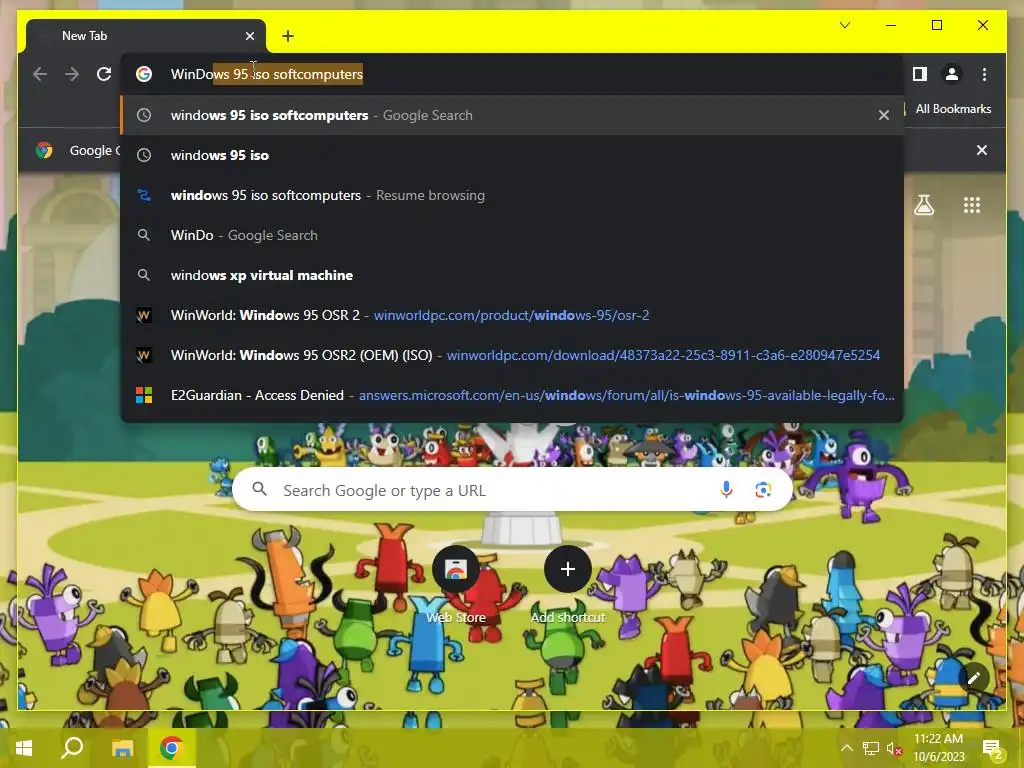The image size is (1024, 768).
Task: Reload the page with the refresh icon
Action: pyautogui.click(x=104, y=74)
